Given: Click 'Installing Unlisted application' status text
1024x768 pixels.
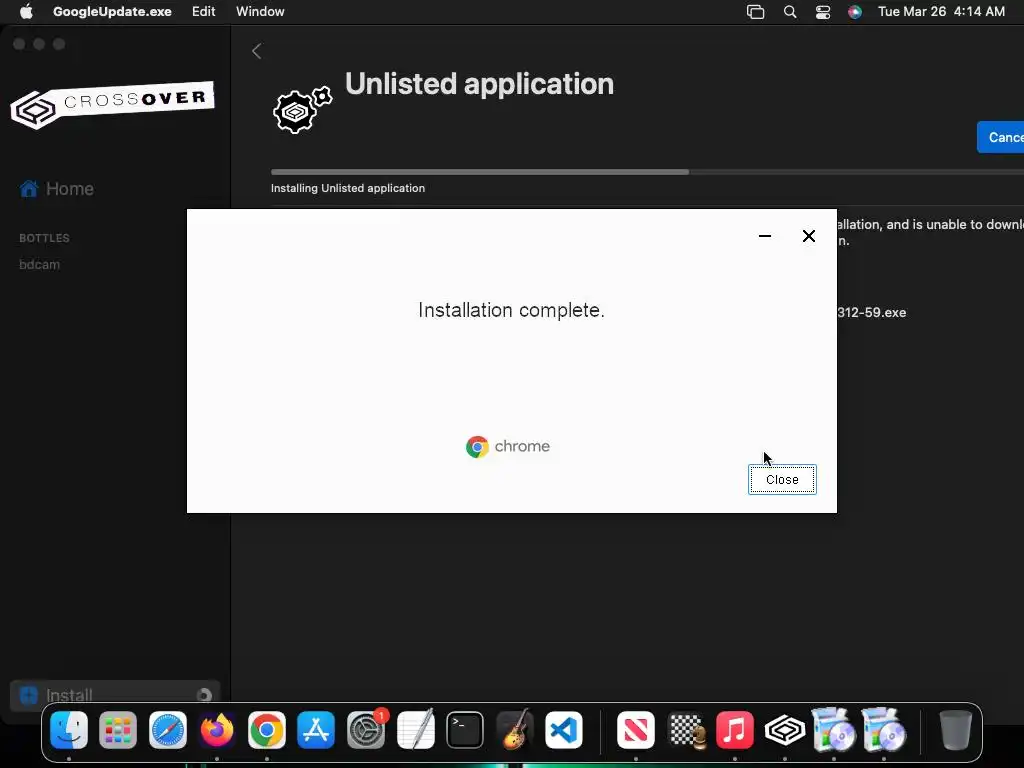Looking at the screenshot, I should [x=348, y=188].
